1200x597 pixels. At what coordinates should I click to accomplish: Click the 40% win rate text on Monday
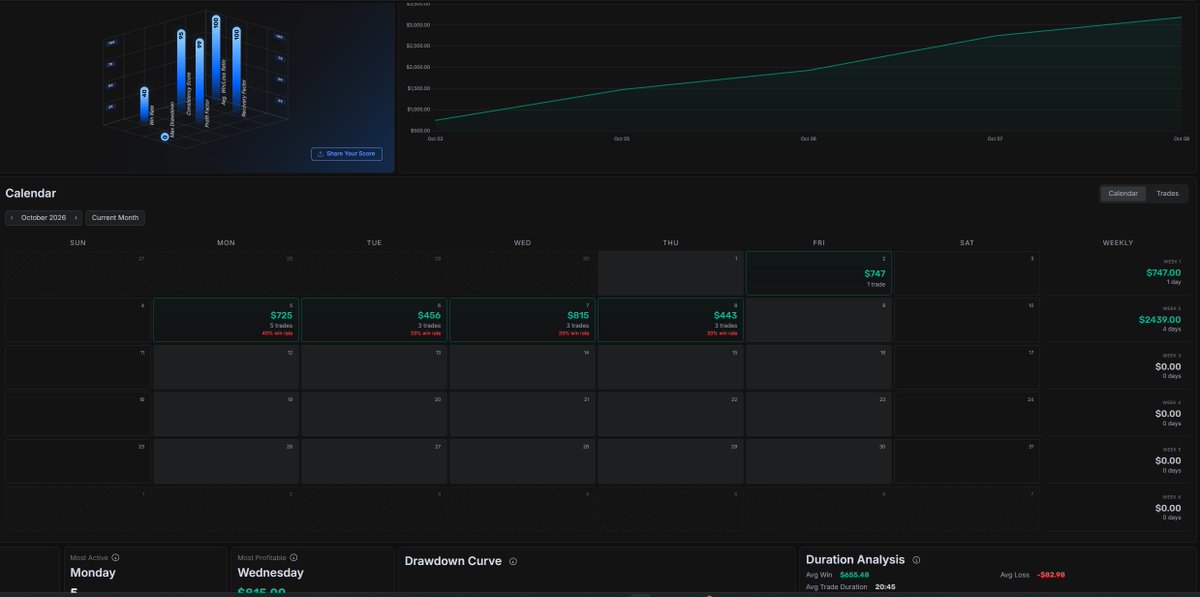click(x=277, y=333)
